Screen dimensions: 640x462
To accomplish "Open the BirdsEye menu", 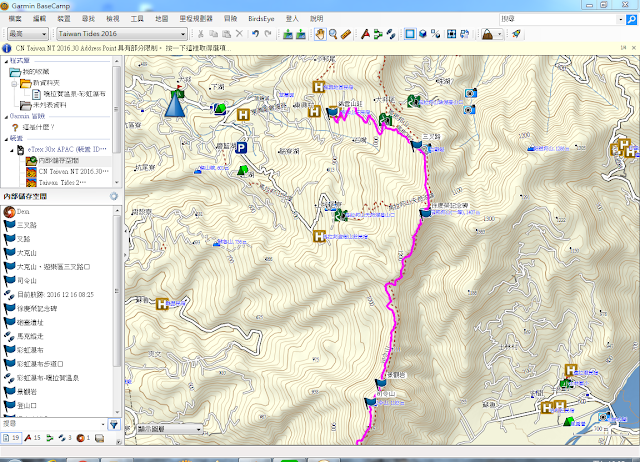I will pyautogui.click(x=261, y=19).
